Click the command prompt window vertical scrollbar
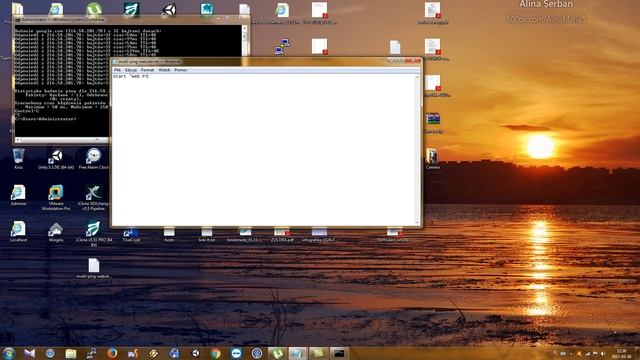640x360 pixels. pos(244,41)
